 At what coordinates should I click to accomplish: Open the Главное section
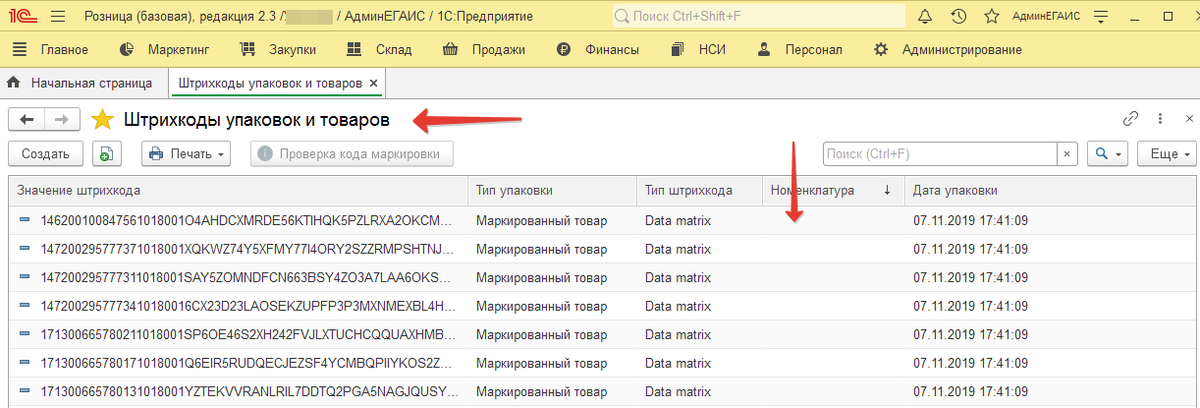point(52,49)
